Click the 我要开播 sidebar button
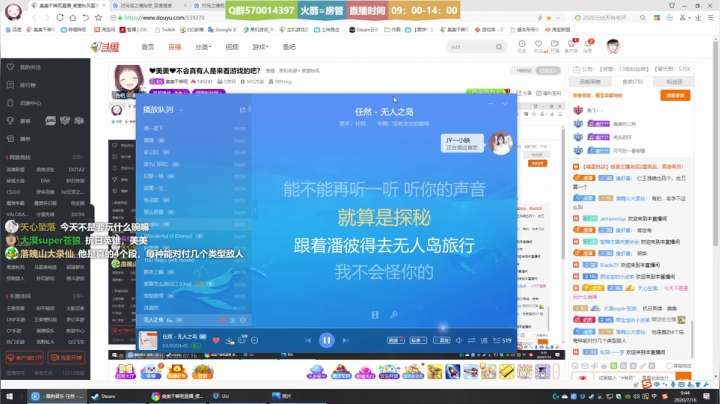The width and height of the screenshot is (720, 404). point(67,358)
